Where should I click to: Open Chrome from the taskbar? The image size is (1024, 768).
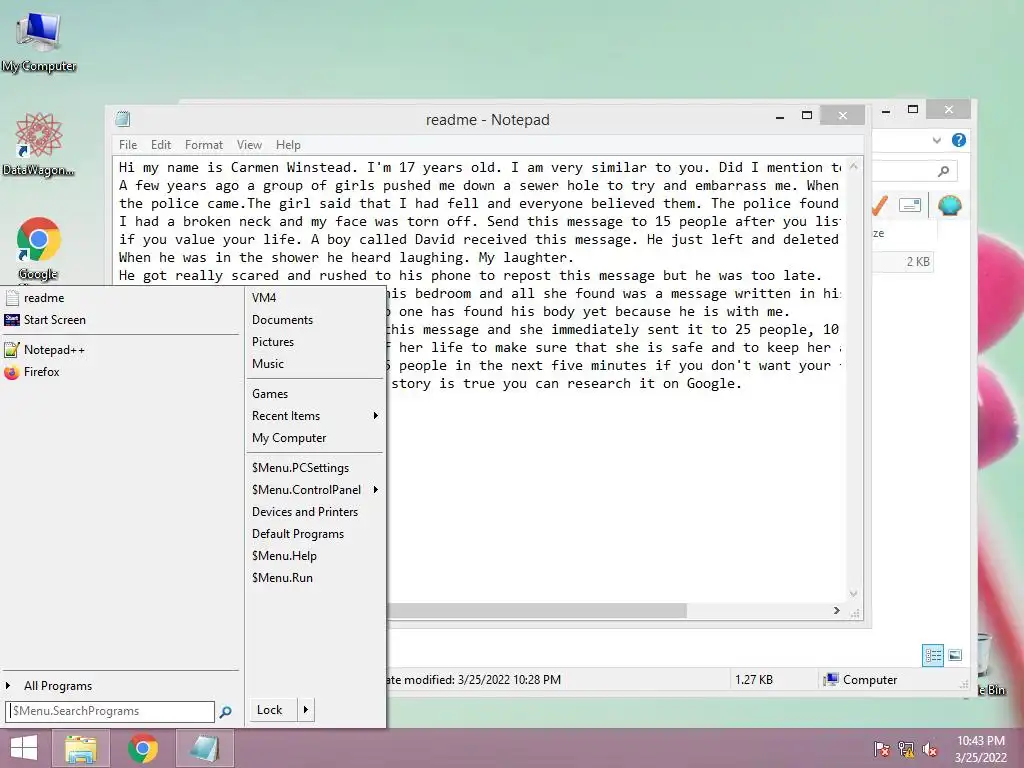pos(142,748)
